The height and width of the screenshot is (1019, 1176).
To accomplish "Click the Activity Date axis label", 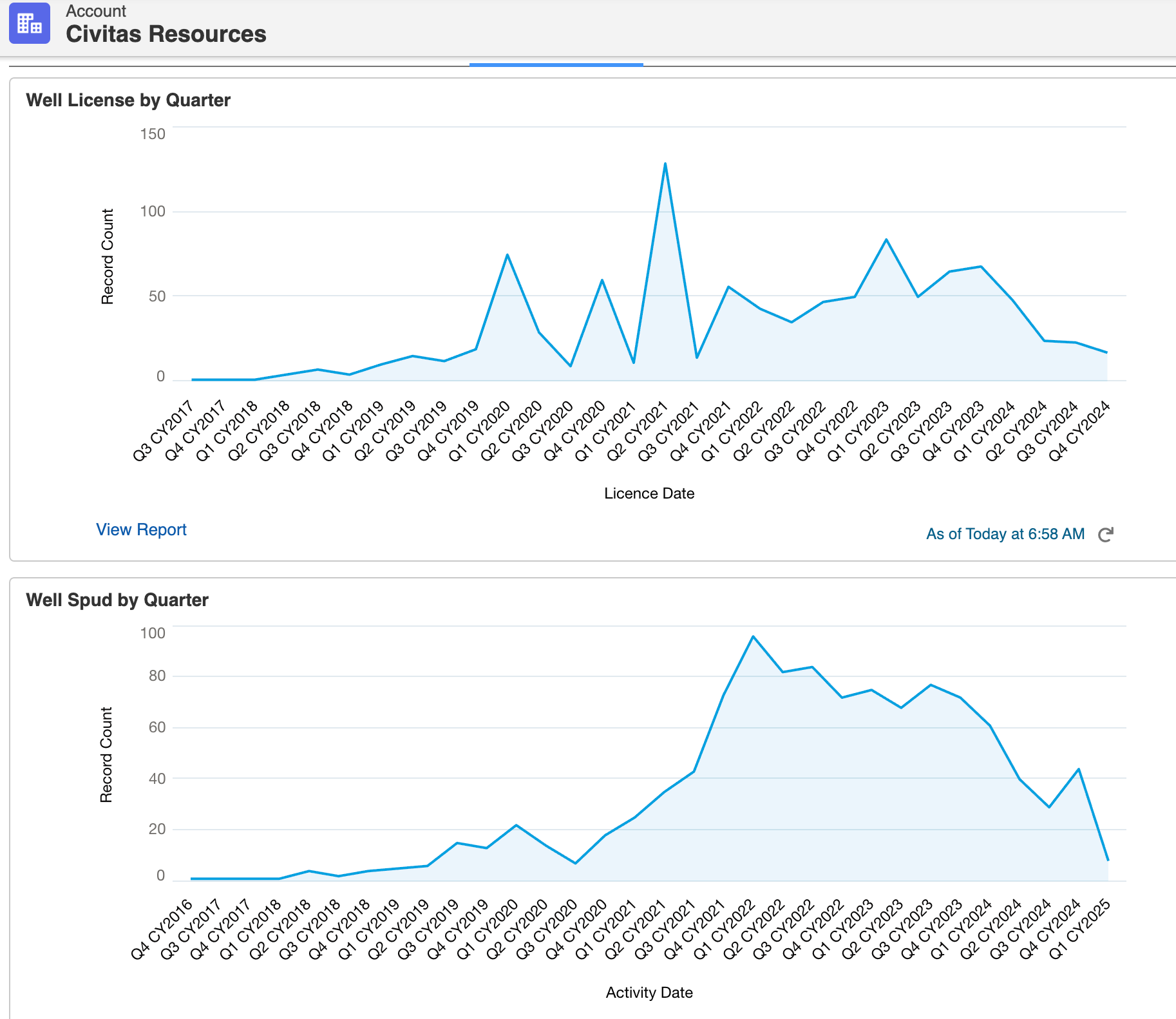I will coord(648,993).
